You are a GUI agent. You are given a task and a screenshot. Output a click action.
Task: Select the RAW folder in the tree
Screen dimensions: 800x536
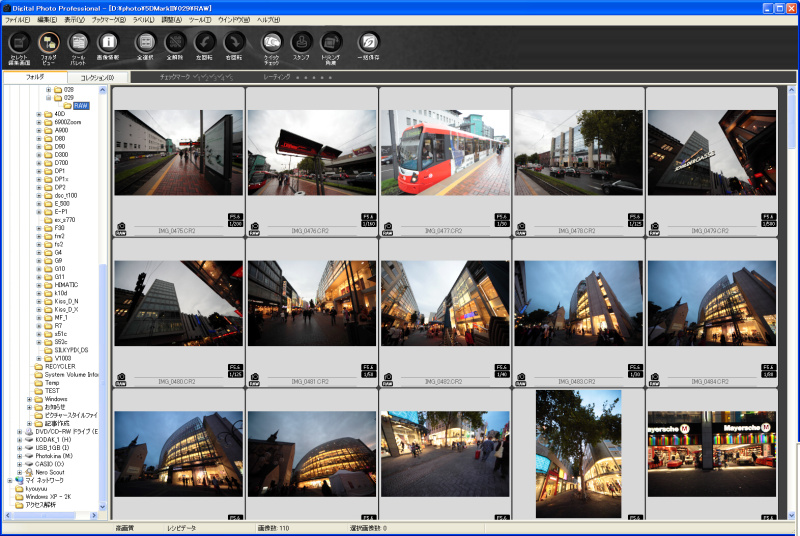tap(81, 106)
